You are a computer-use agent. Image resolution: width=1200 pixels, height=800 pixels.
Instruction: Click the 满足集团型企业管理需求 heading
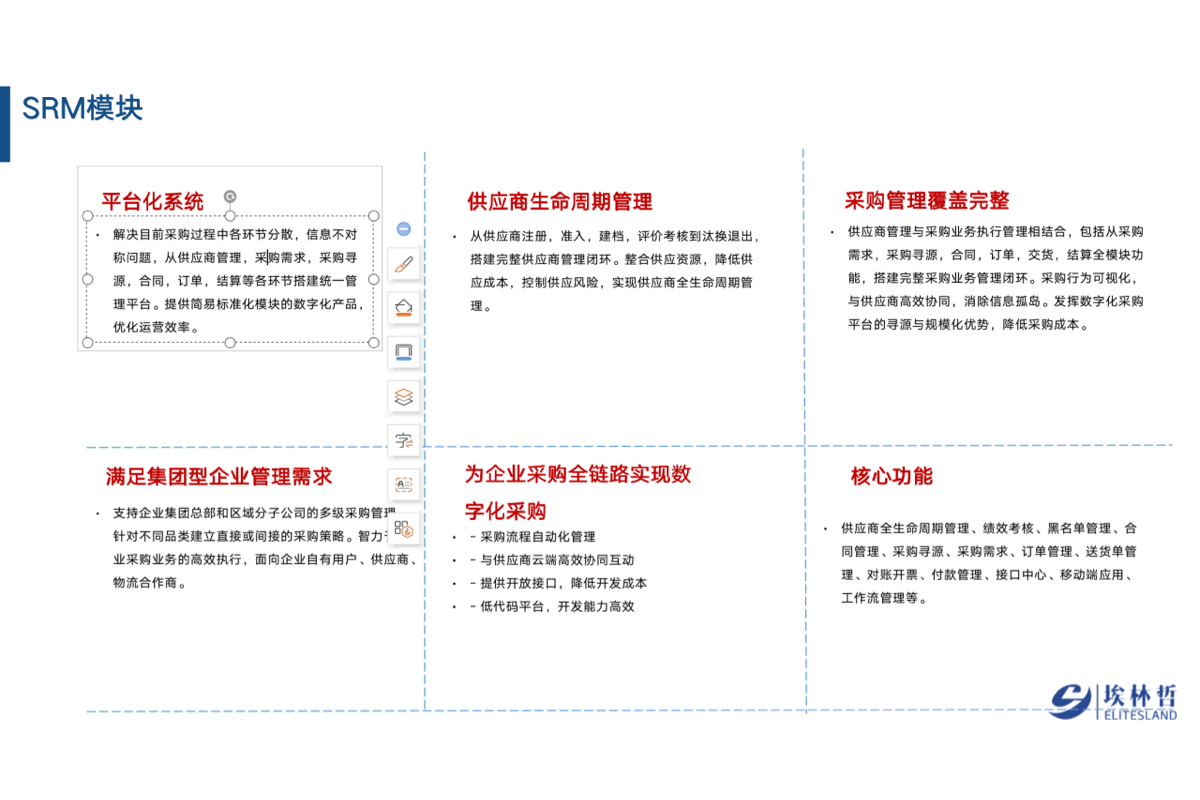pyautogui.click(x=219, y=476)
